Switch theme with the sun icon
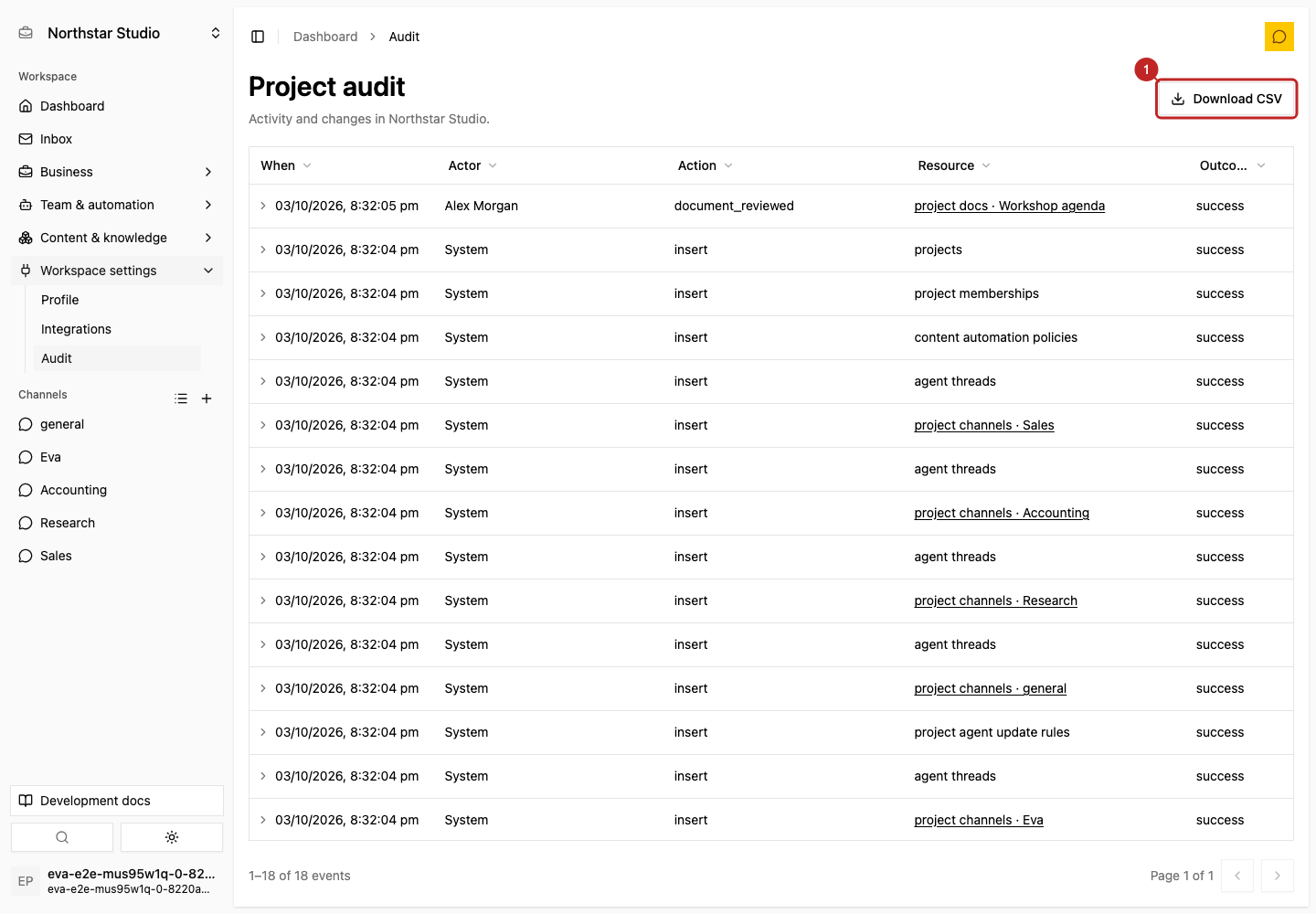The width and height of the screenshot is (1316, 914). pyautogui.click(x=172, y=837)
